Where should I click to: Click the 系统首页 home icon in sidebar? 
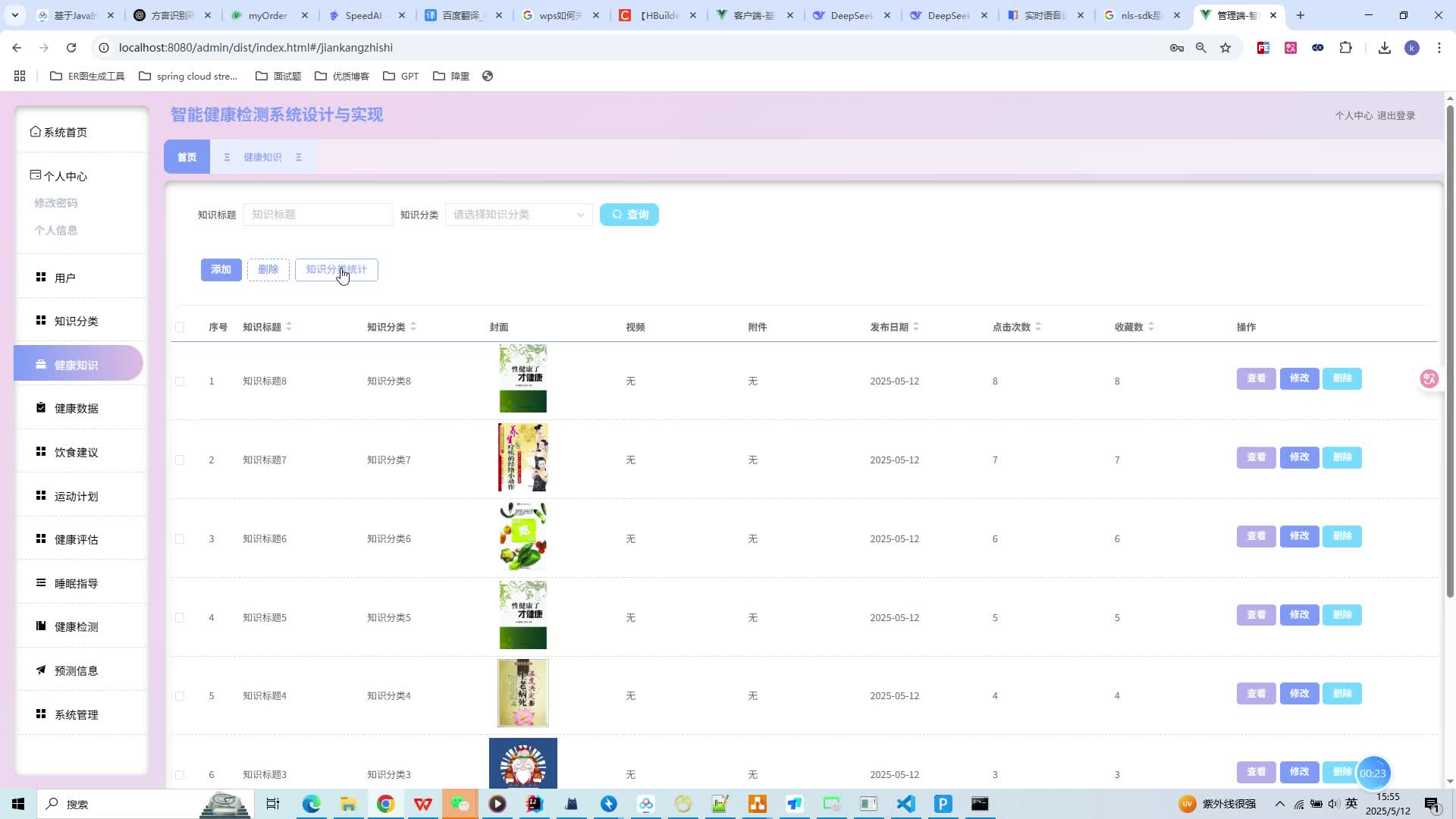[x=35, y=132]
